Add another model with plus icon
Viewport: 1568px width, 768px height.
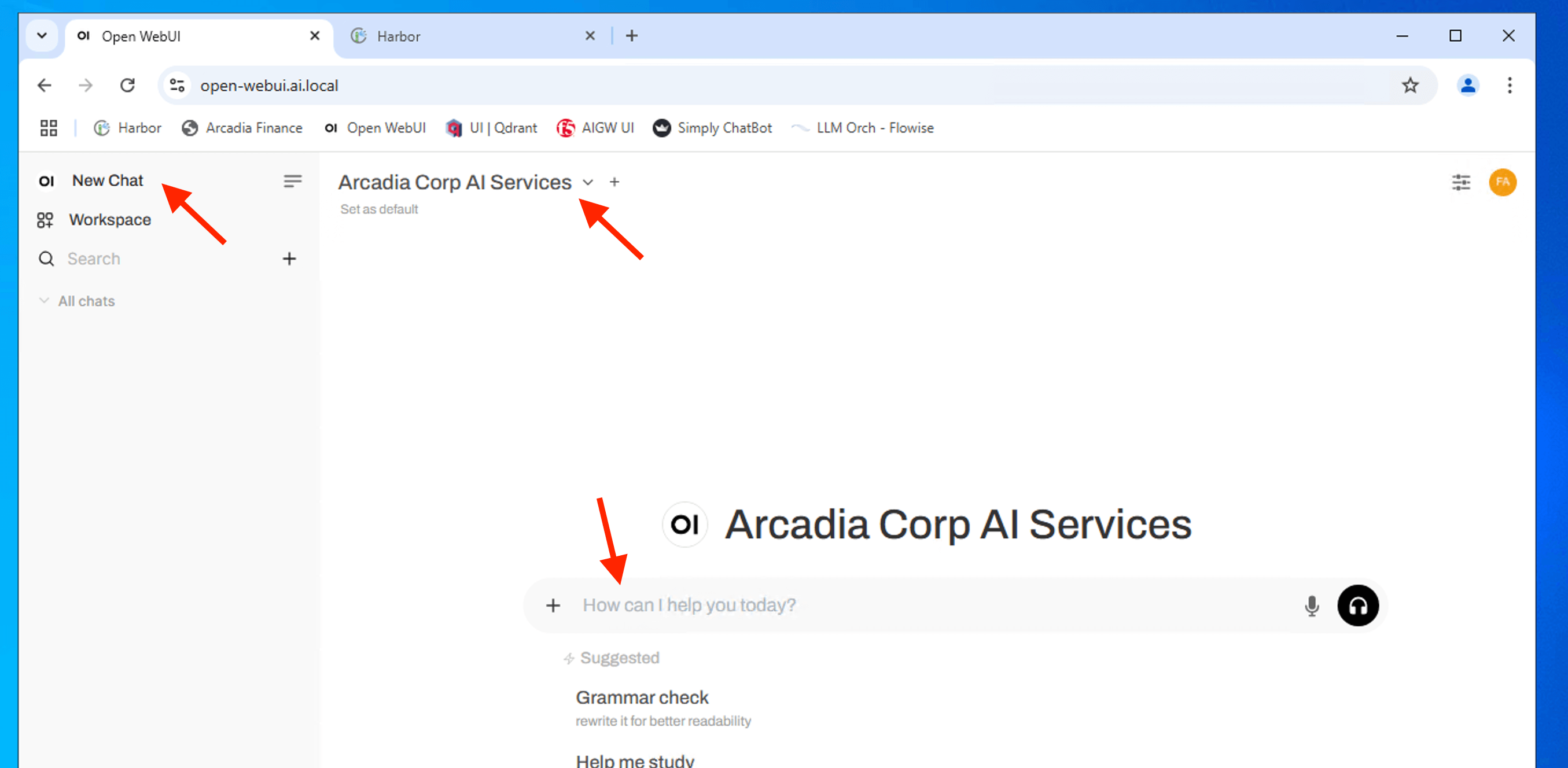point(614,182)
